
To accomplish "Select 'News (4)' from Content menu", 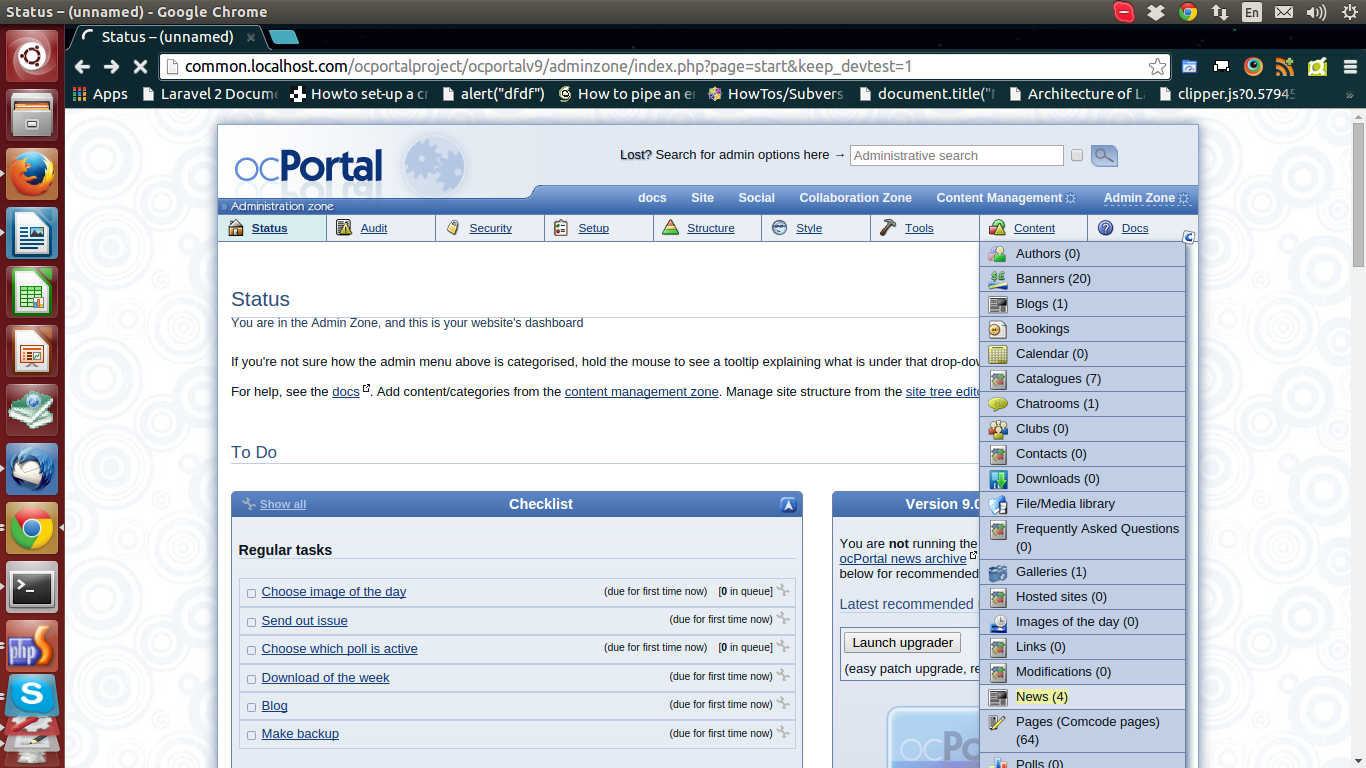I will click(1041, 697).
